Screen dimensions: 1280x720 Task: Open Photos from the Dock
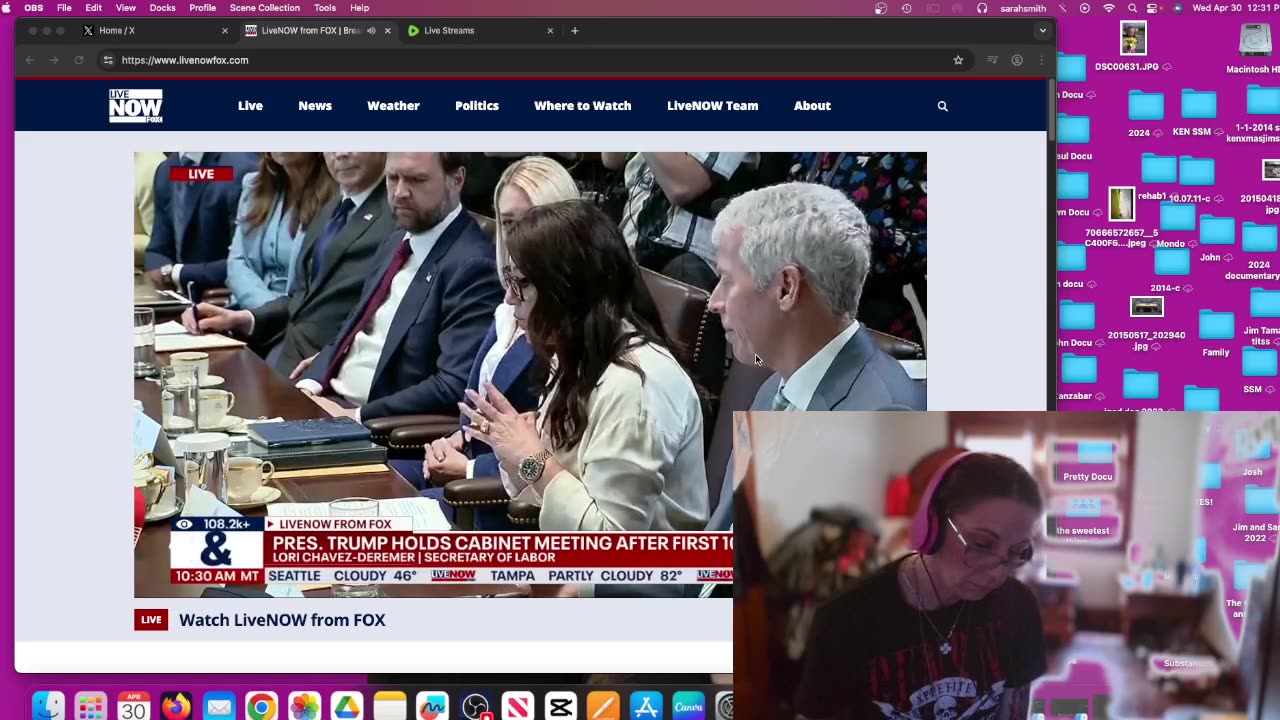[304, 707]
